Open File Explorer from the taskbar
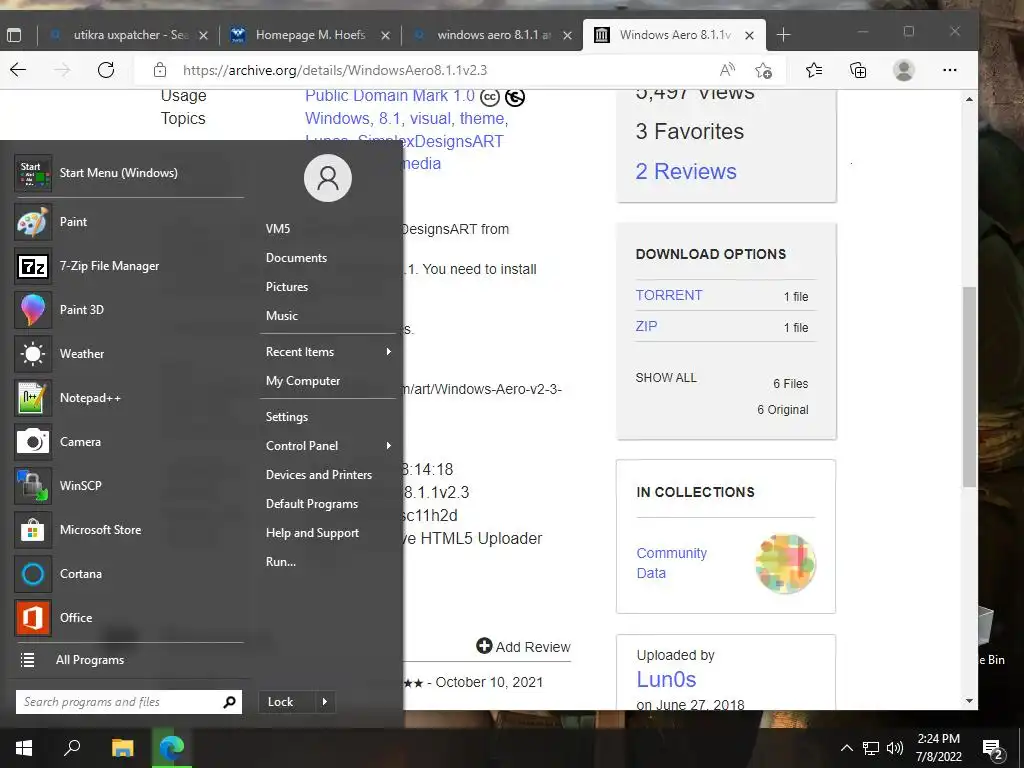Image resolution: width=1024 pixels, height=768 pixels. 122,748
